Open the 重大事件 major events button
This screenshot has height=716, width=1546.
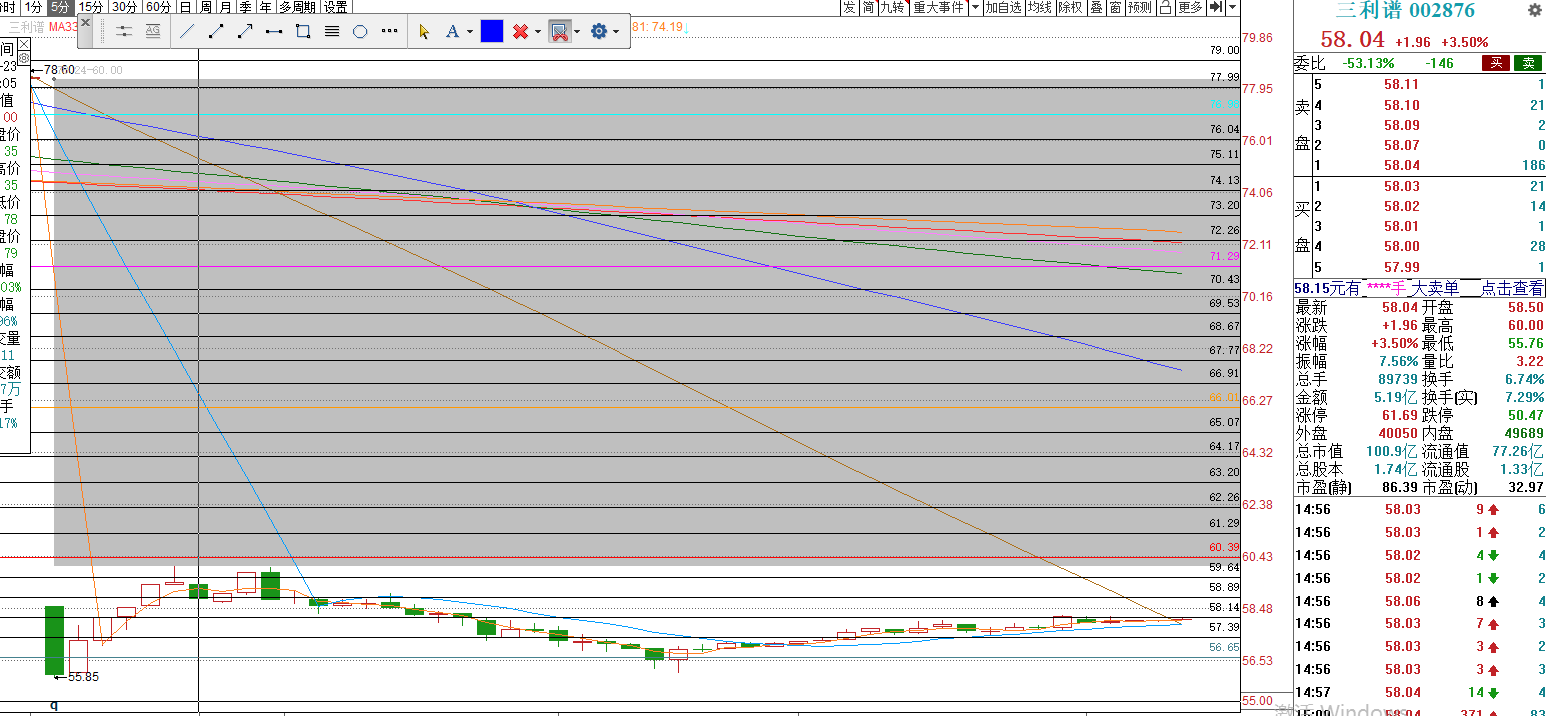tap(939, 7)
